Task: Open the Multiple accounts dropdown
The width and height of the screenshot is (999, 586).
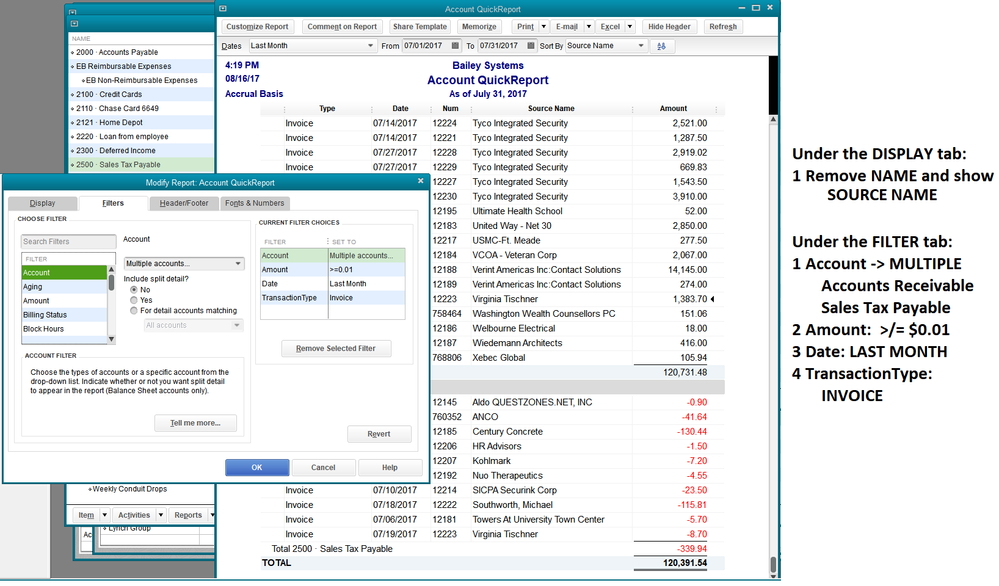Action: coord(183,264)
